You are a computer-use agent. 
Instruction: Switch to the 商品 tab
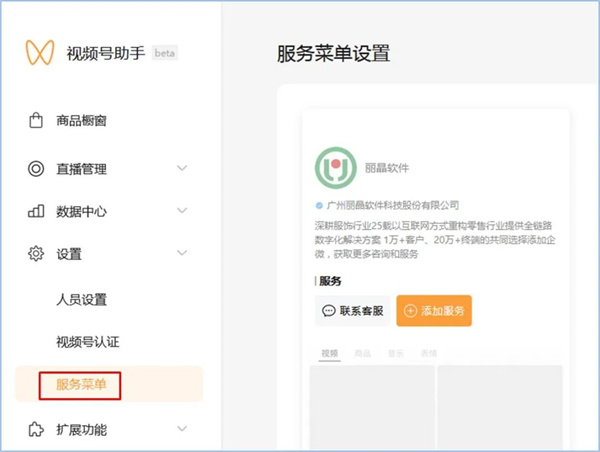click(x=362, y=353)
